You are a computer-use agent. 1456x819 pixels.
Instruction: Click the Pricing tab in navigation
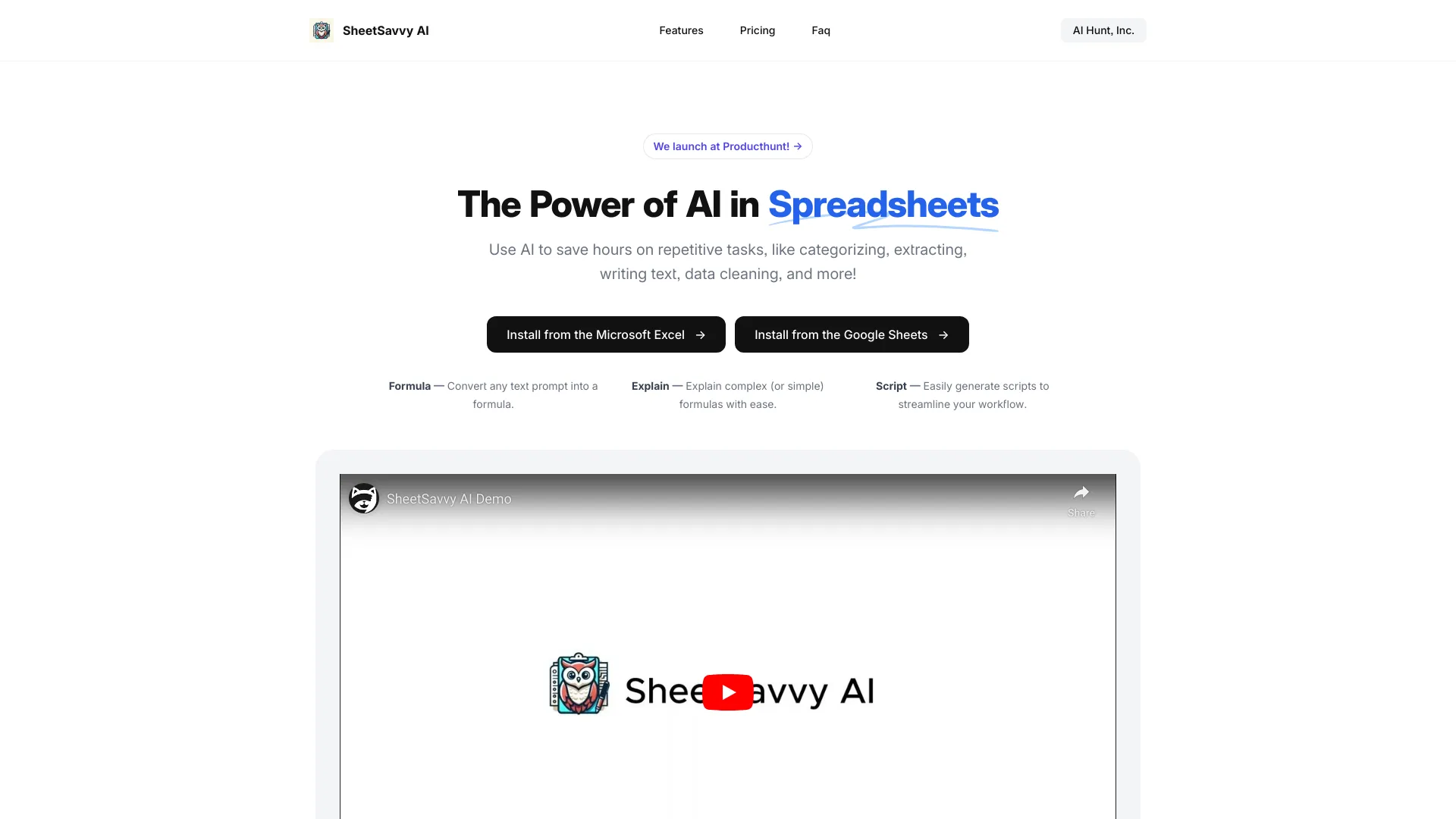tap(757, 30)
